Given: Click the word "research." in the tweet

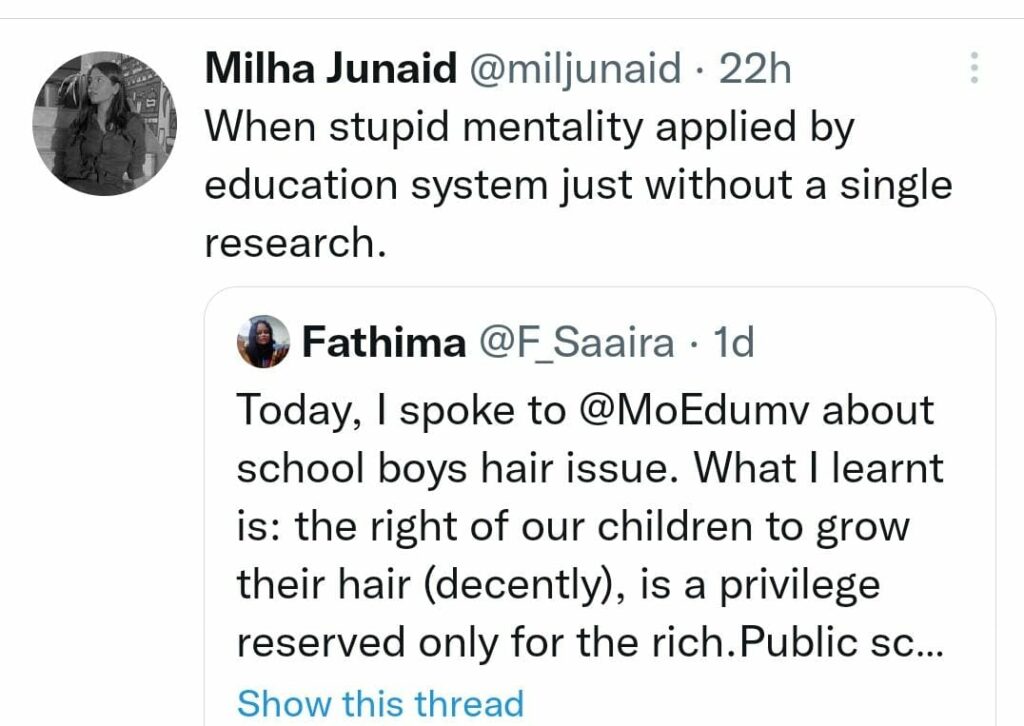Looking at the screenshot, I should tap(295, 241).
